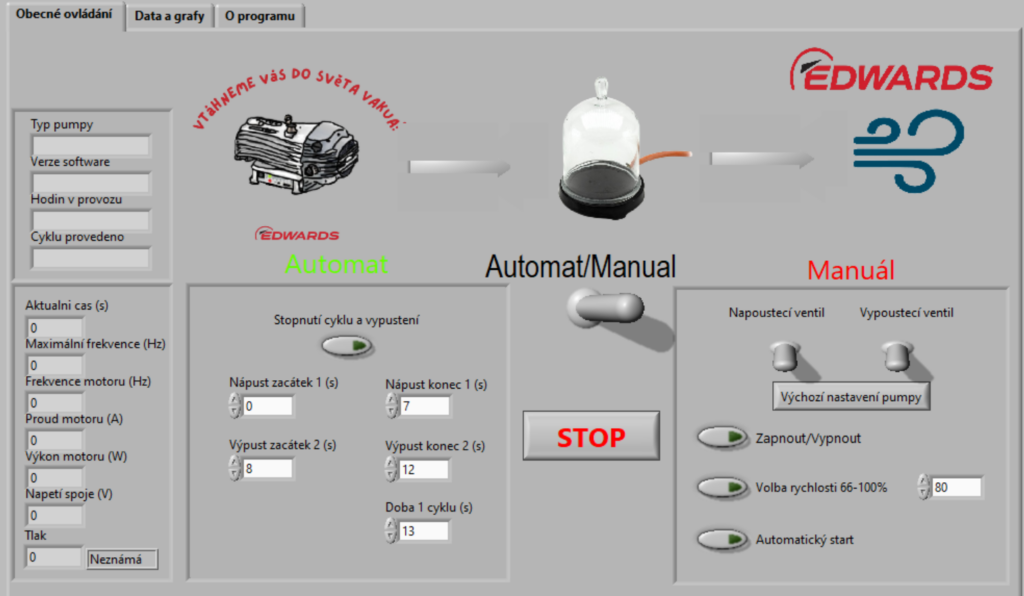Open the O programu tab
This screenshot has height=596, width=1024.
coord(259,16)
